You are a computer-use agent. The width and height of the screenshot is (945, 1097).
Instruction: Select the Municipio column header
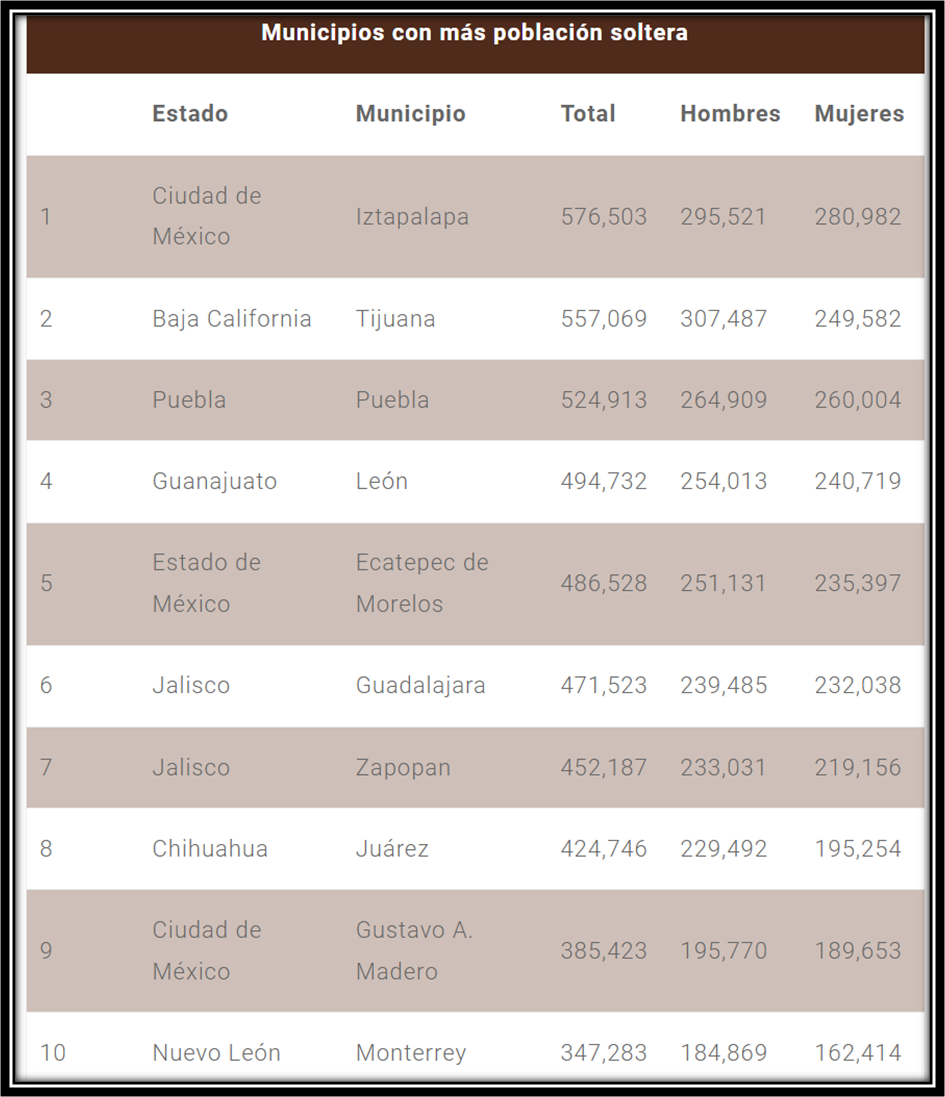point(411,113)
